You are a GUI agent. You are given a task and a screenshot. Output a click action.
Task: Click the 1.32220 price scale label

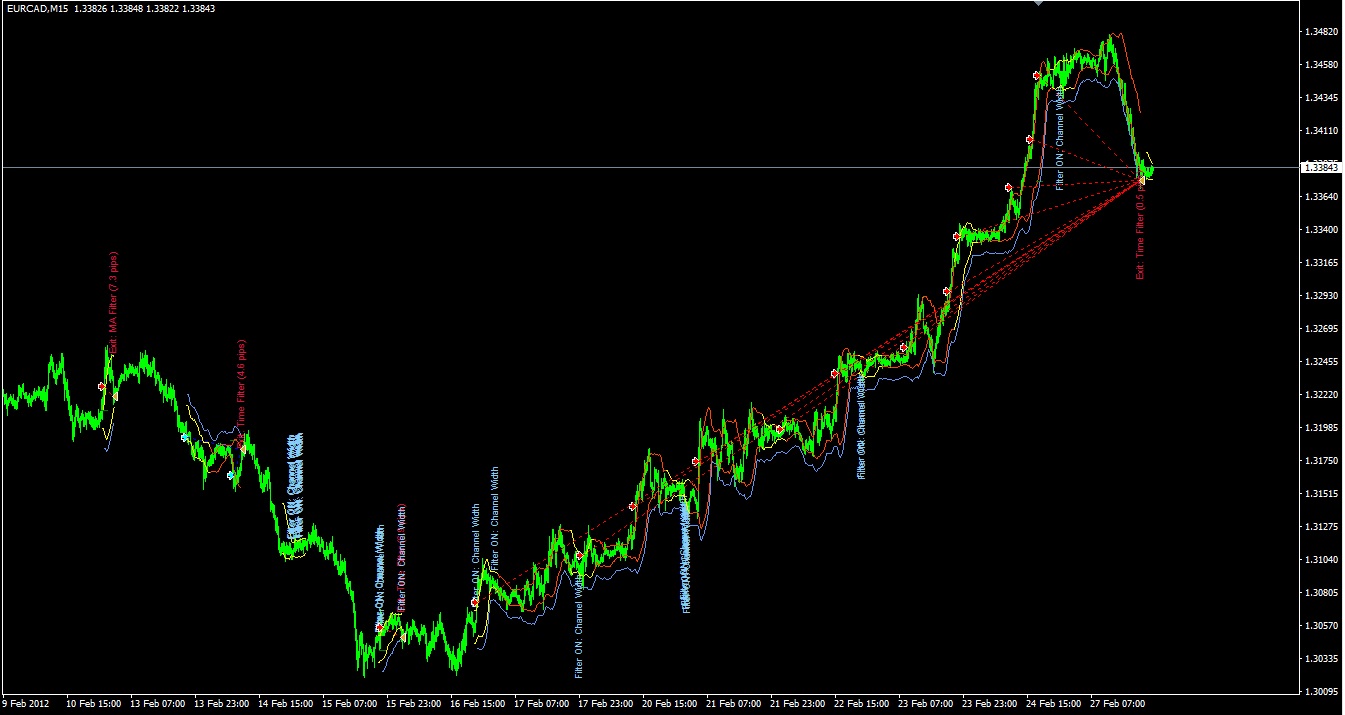[x=1322, y=395]
